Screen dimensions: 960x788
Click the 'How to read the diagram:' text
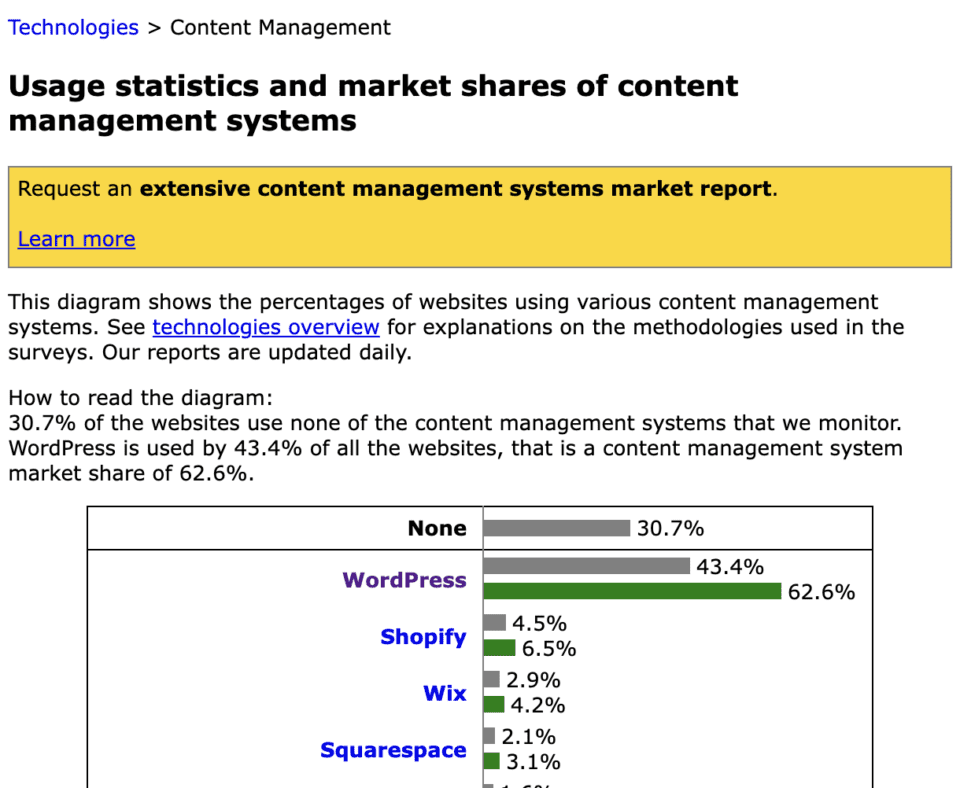(140, 398)
